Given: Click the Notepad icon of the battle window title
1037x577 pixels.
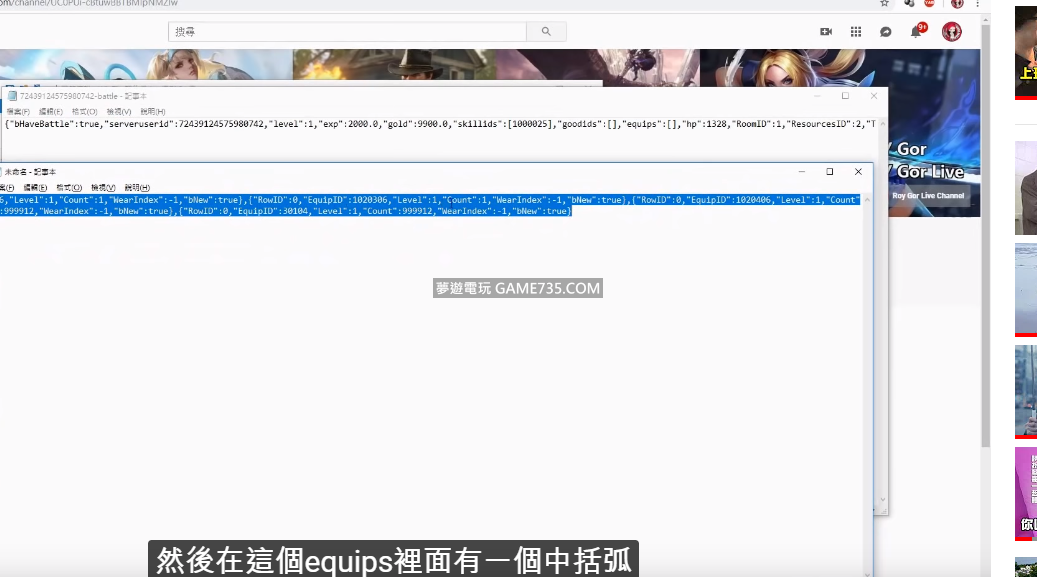Looking at the screenshot, I should 12,96.
